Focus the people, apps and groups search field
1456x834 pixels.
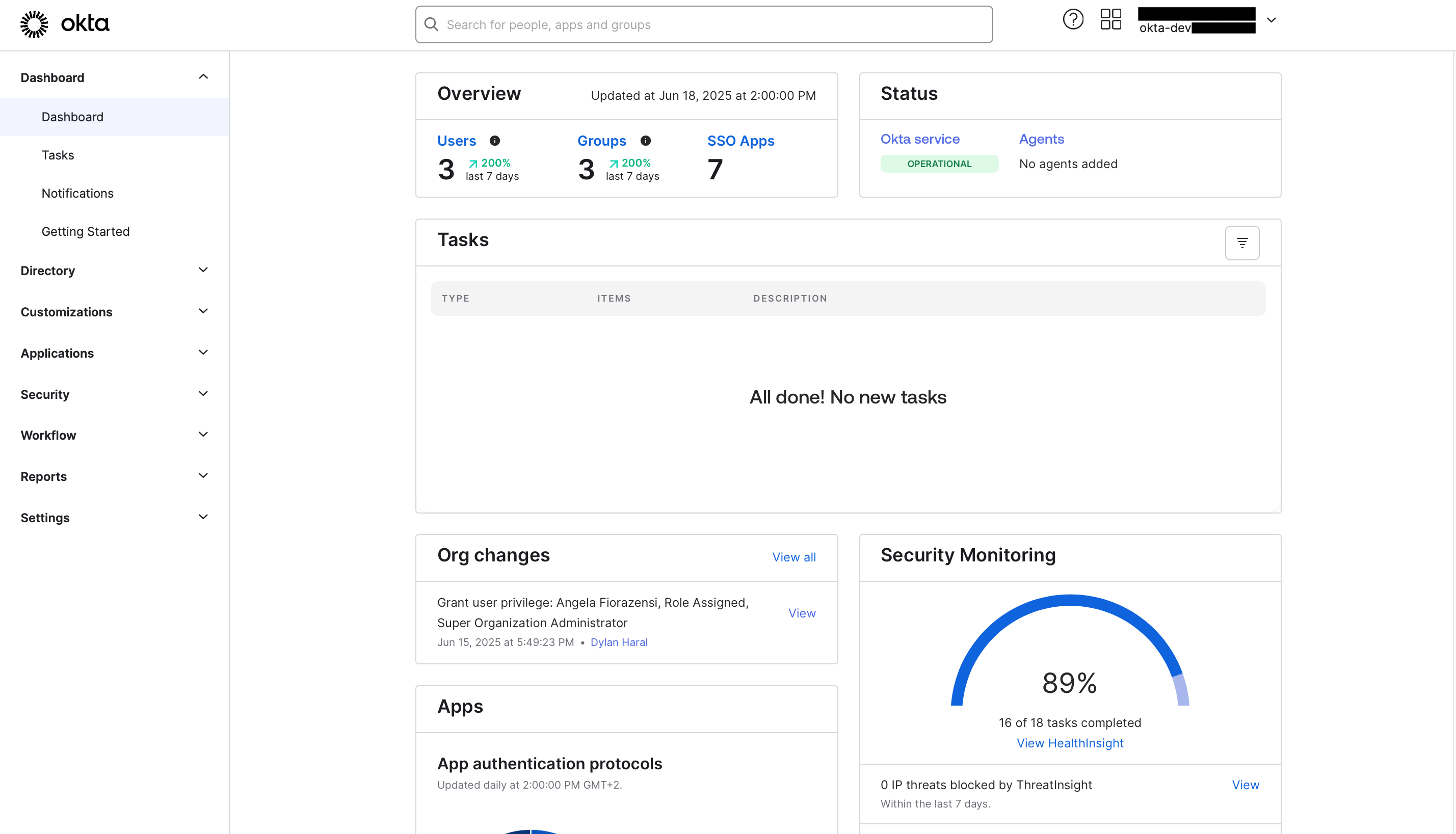coord(704,24)
